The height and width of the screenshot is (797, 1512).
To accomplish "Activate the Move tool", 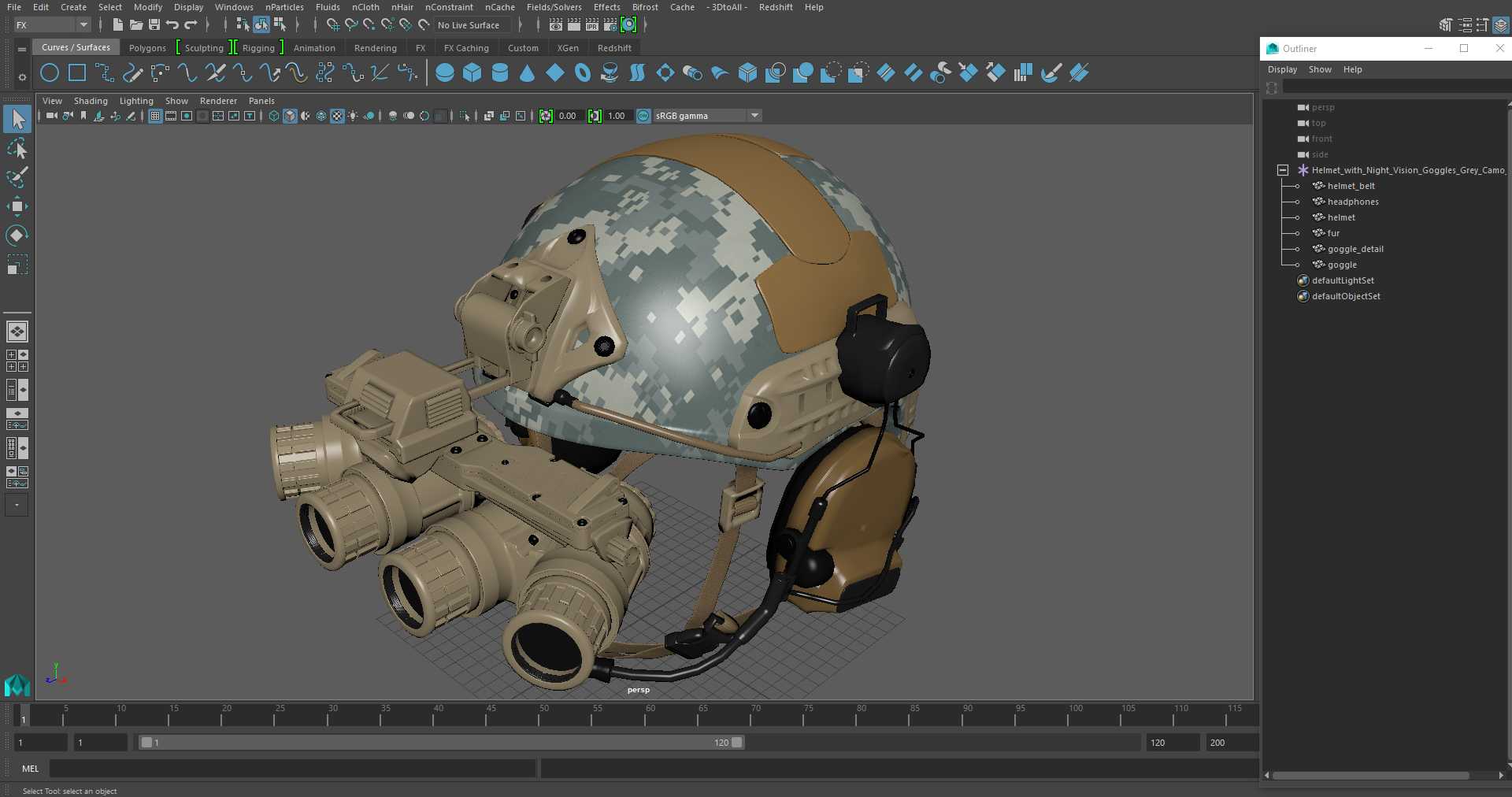I will click(17, 206).
